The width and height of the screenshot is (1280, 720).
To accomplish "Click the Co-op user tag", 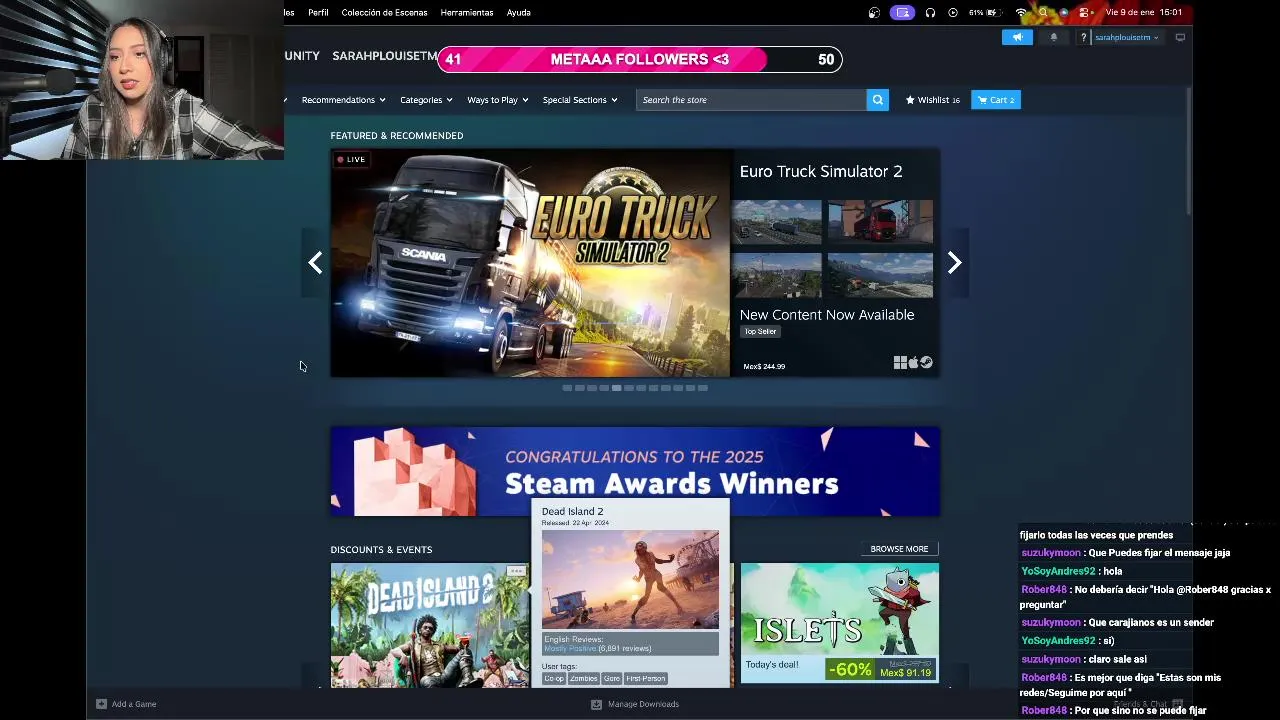I will pyautogui.click(x=554, y=678).
